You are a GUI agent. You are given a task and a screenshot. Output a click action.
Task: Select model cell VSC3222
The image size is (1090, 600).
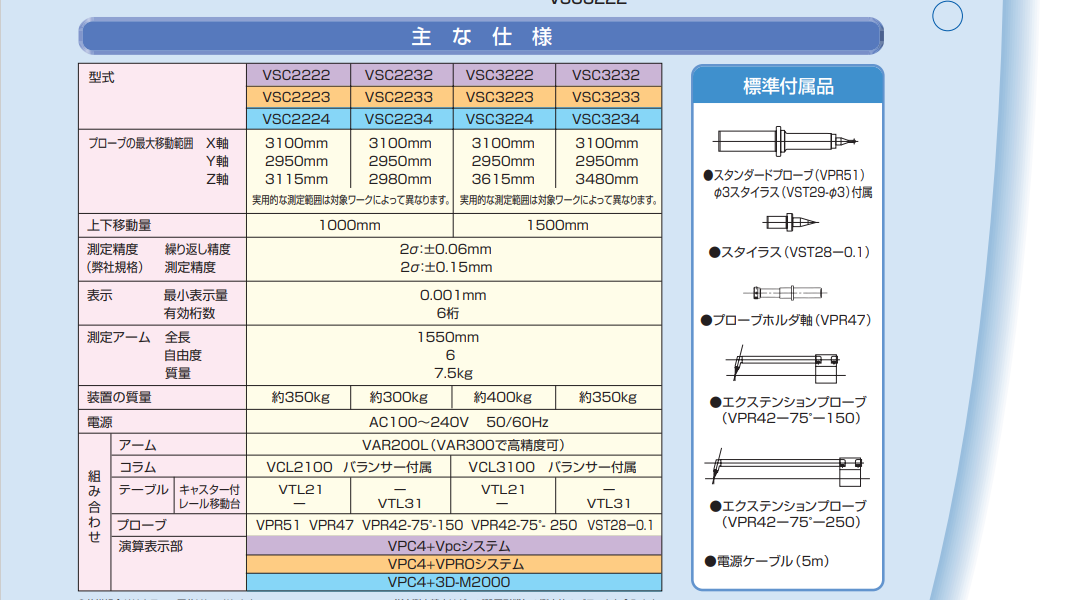pyautogui.click(x=504, y=75)
